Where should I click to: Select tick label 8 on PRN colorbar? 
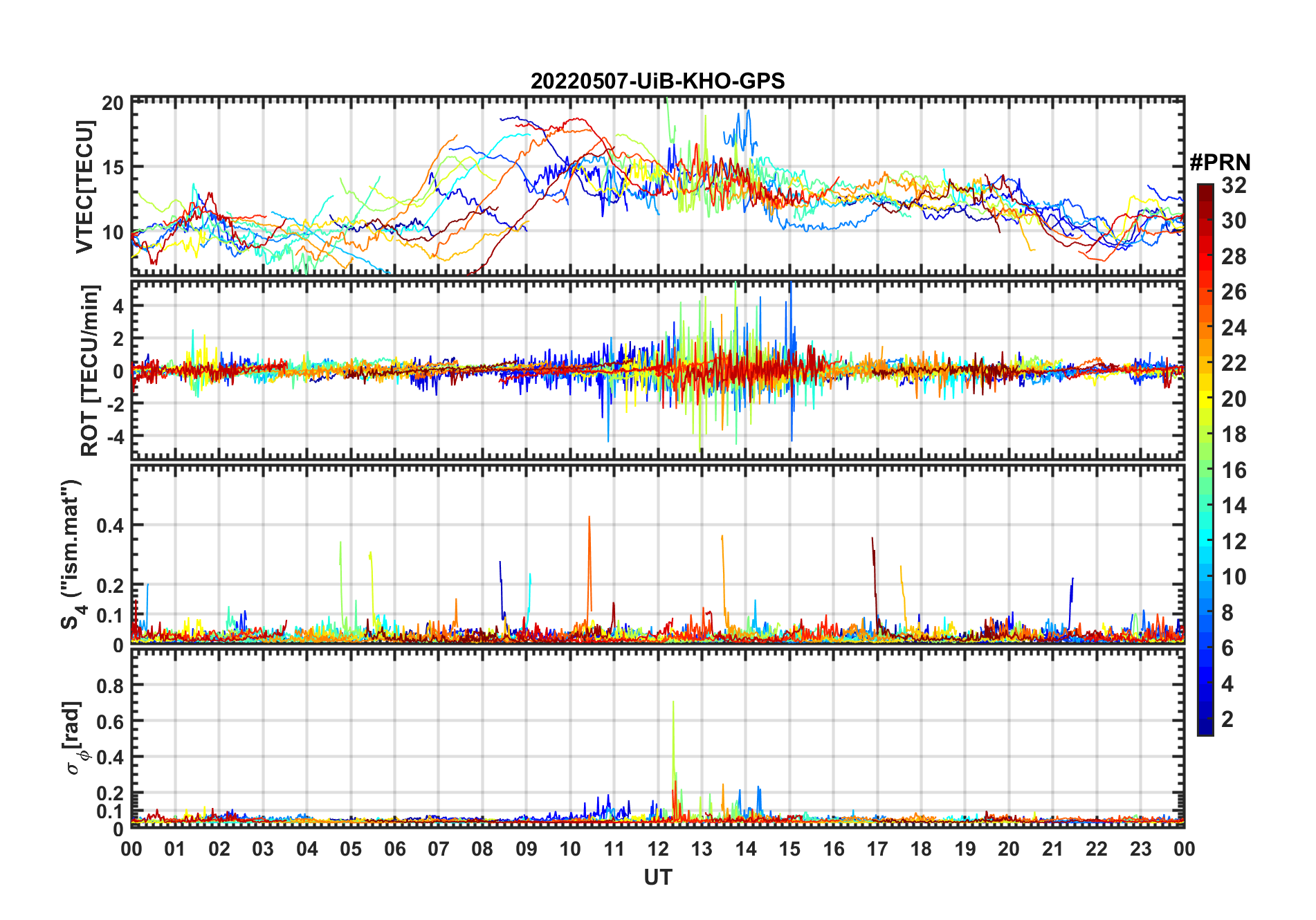[x=1227, y=613]
